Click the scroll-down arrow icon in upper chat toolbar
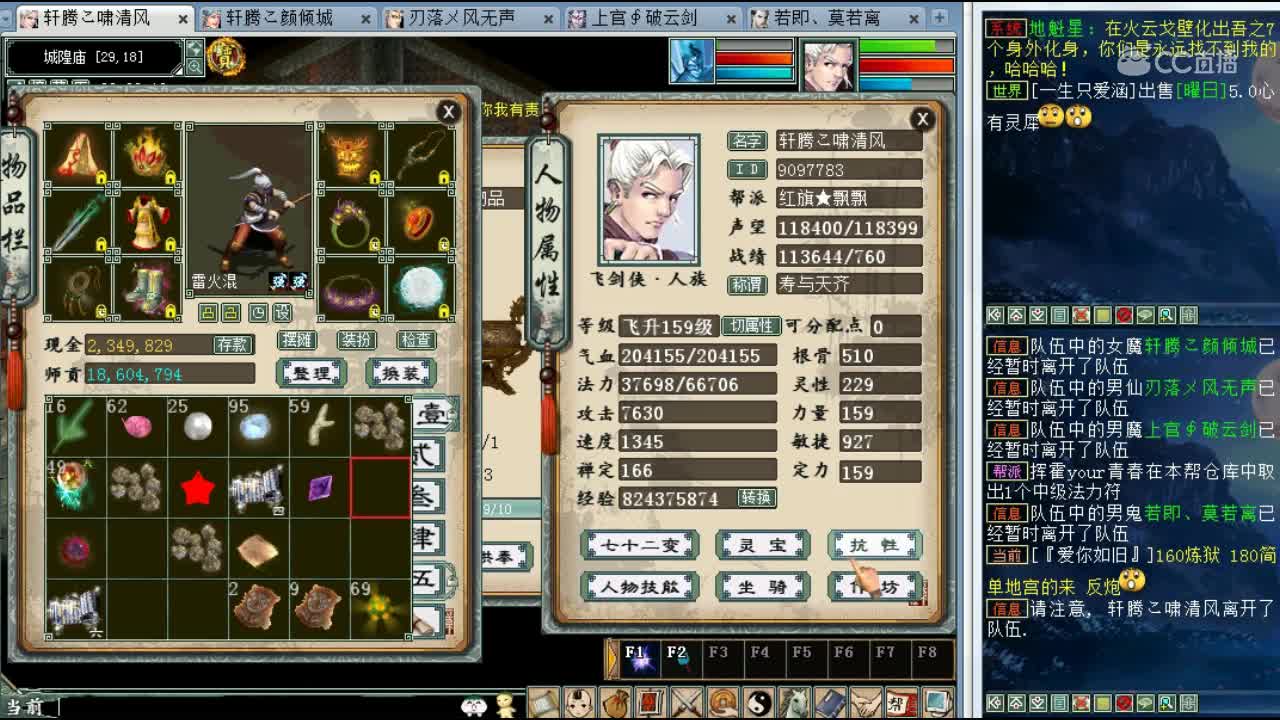This screenshot has width=1280, height=720. click(1038, 315)
